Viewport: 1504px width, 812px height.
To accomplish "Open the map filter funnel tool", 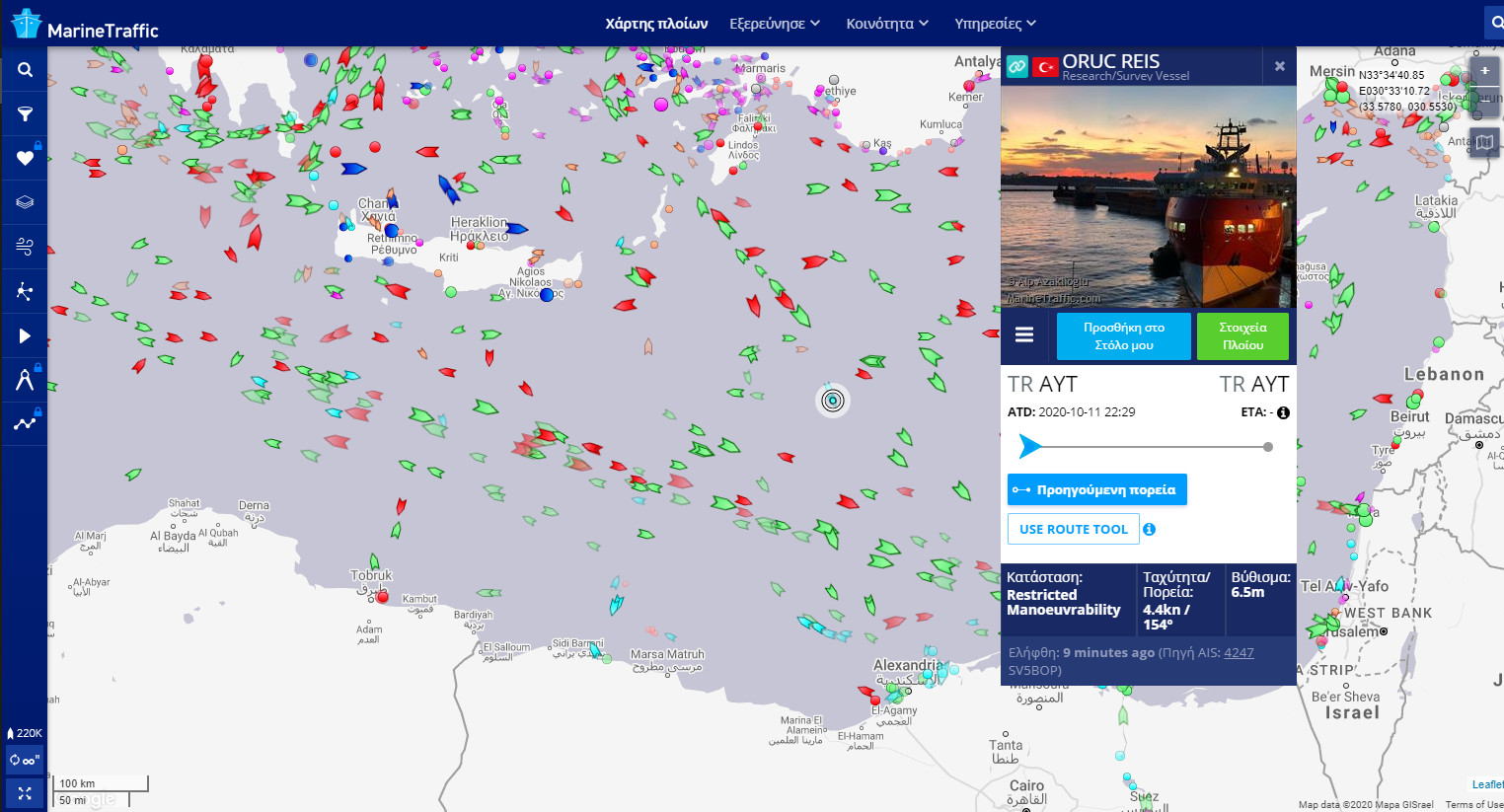I will pyautogui.click(x=25, y=114).
